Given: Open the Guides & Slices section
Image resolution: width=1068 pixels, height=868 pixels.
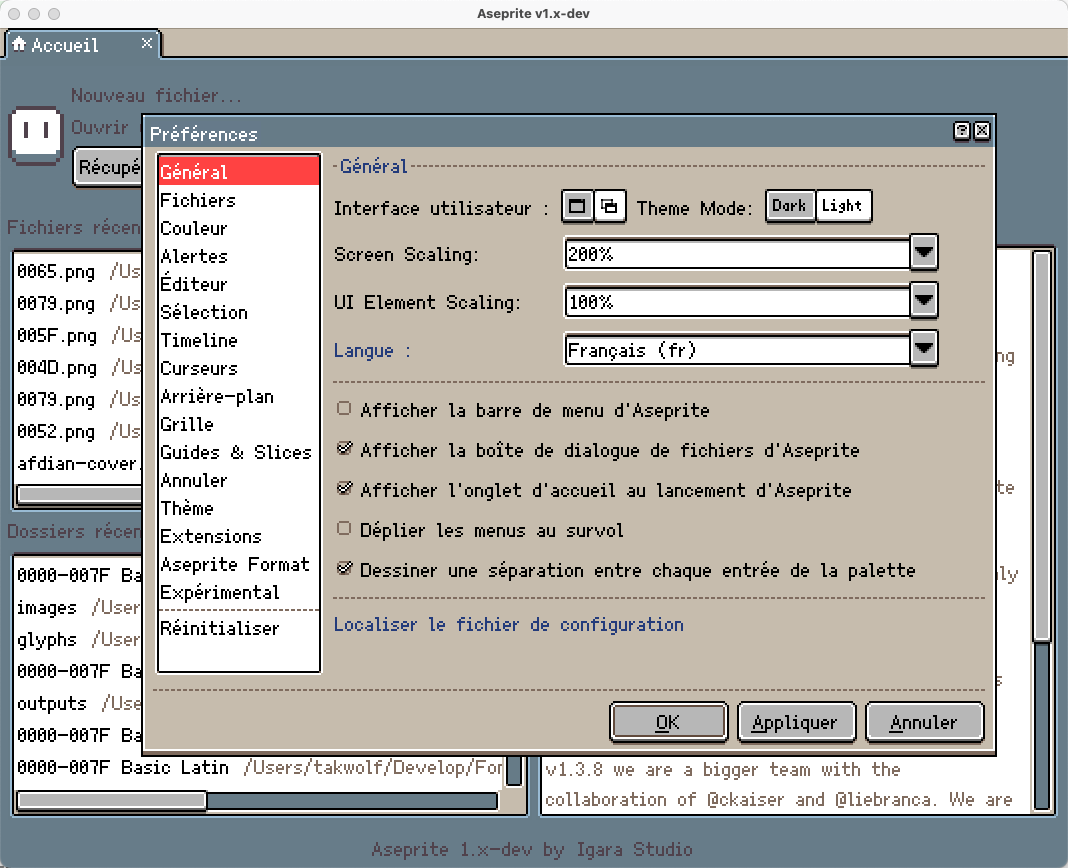Looking at the screenshot, I should (238, 452).
